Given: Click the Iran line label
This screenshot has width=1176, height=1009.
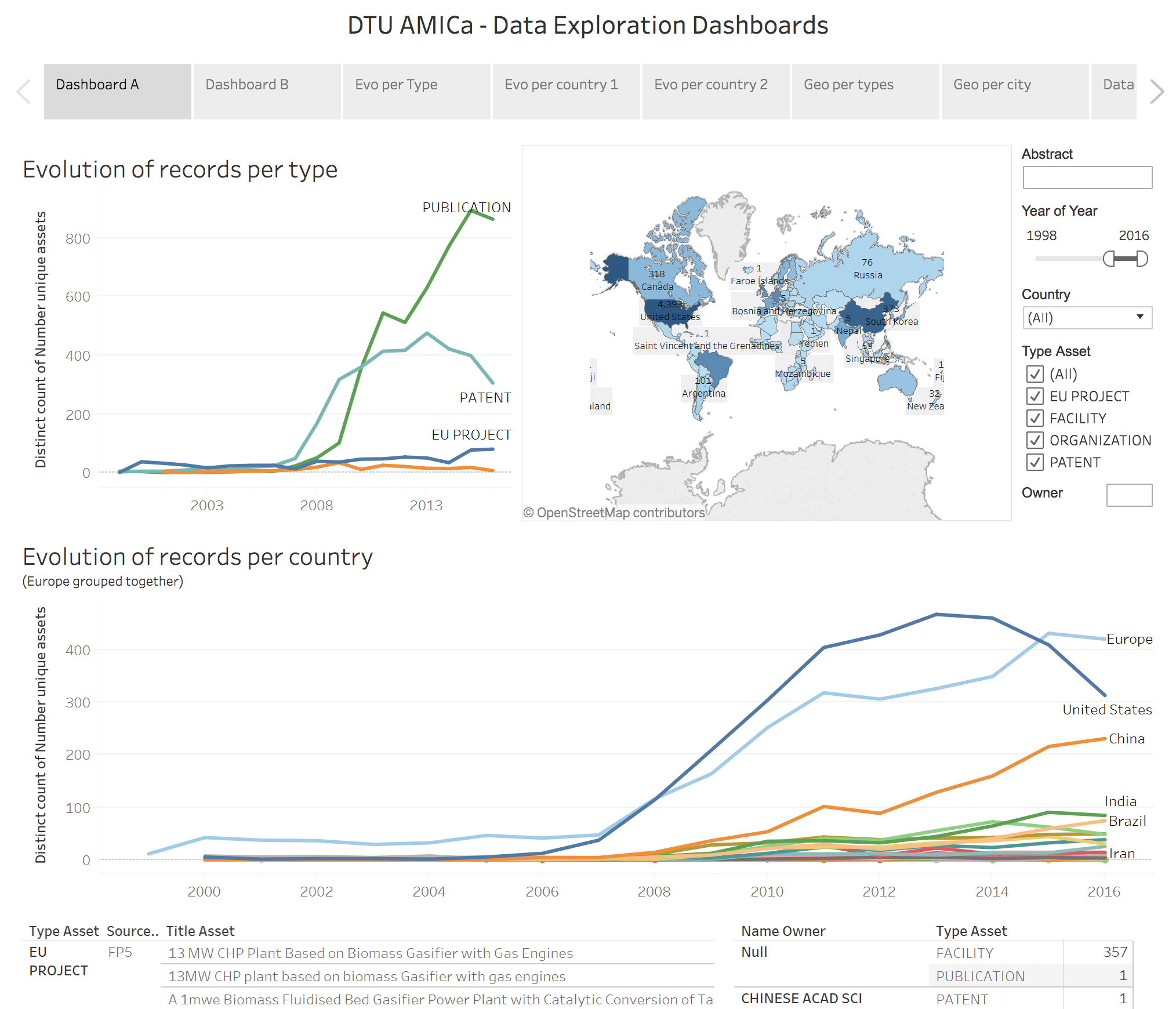Looking at the screenshot, I should [x=1122, y=854].
